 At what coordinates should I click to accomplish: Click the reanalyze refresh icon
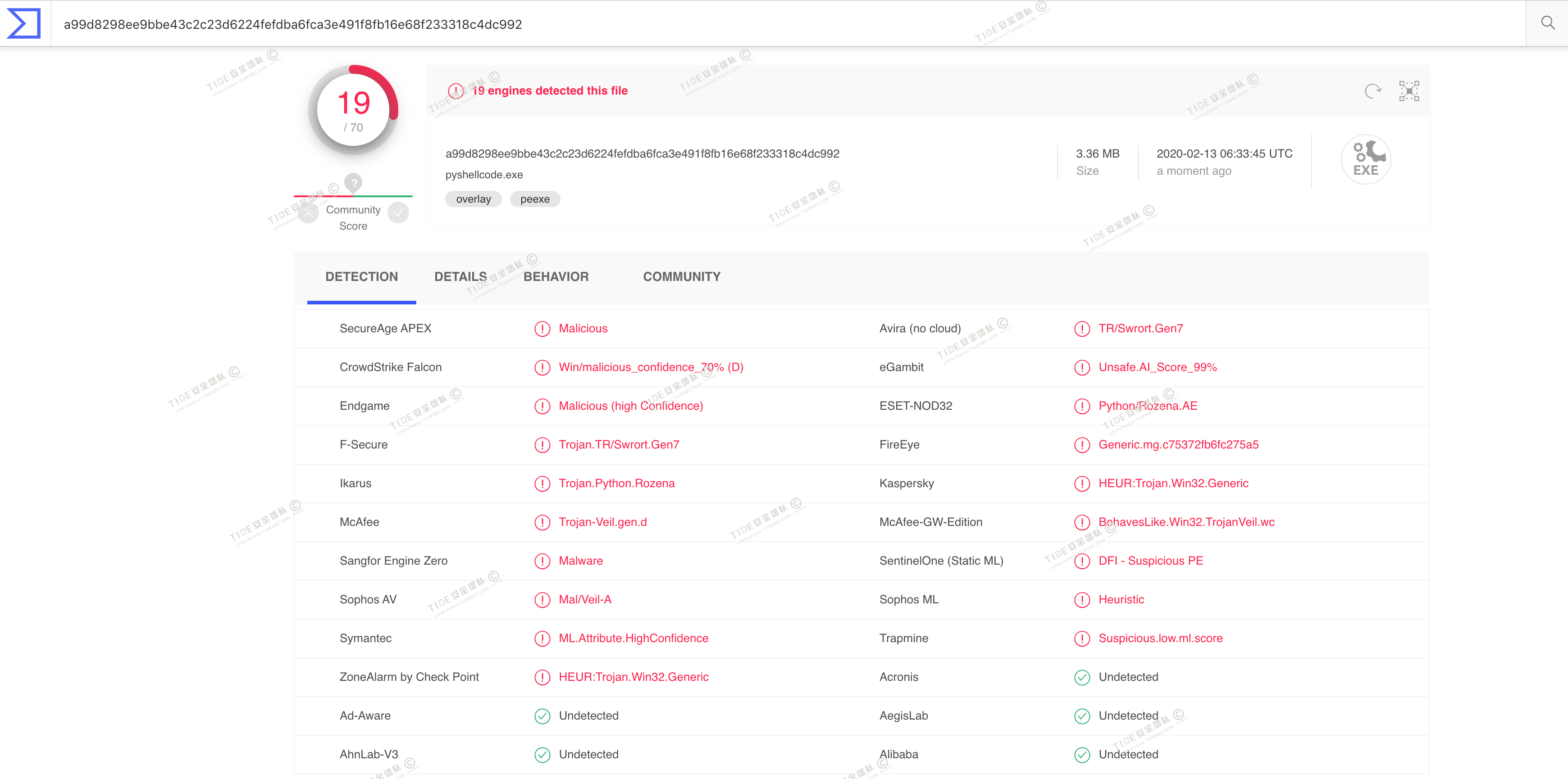click(1372, 91)
